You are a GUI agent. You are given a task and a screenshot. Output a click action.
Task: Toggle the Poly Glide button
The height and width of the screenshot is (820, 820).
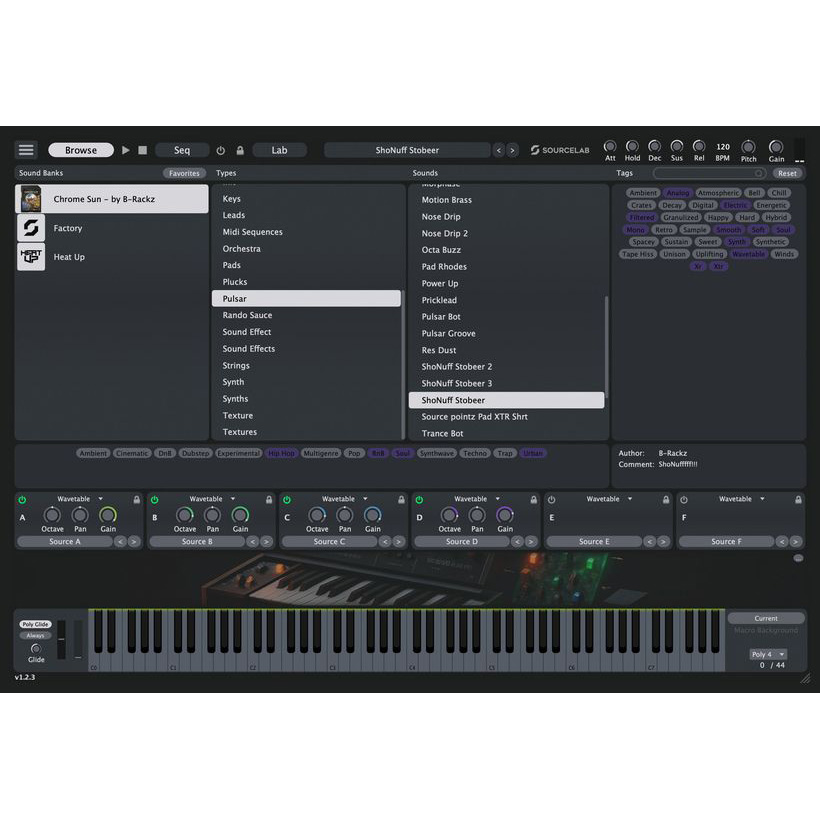36,624
